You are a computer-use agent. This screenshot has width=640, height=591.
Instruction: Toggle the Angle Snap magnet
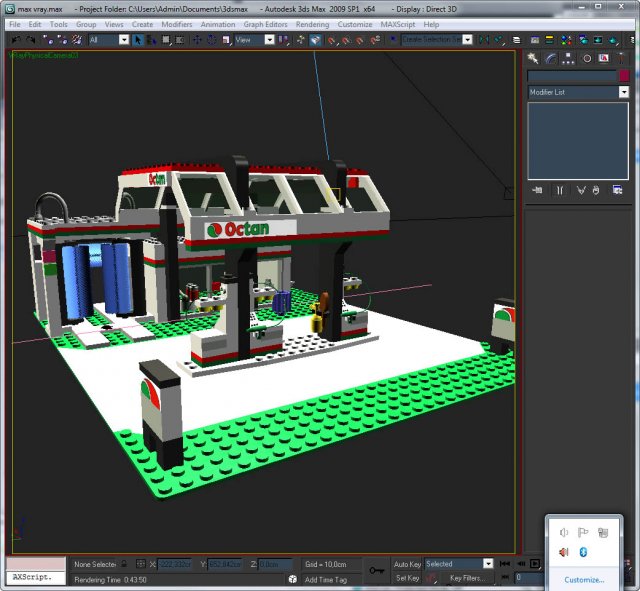(x=346, y=40)
